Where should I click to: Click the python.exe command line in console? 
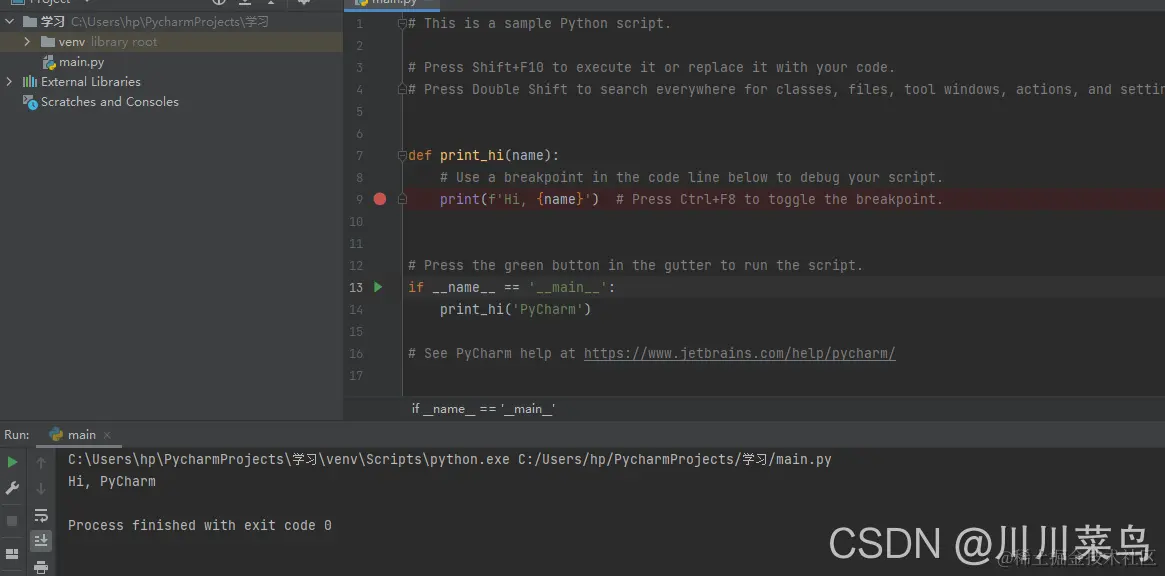point(450,459)
